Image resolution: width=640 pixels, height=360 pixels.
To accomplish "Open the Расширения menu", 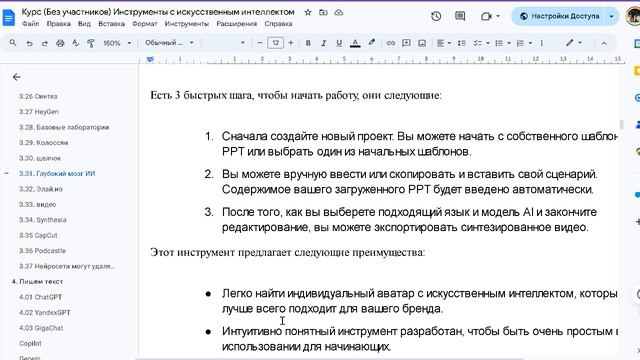I will tap(237, 24).
